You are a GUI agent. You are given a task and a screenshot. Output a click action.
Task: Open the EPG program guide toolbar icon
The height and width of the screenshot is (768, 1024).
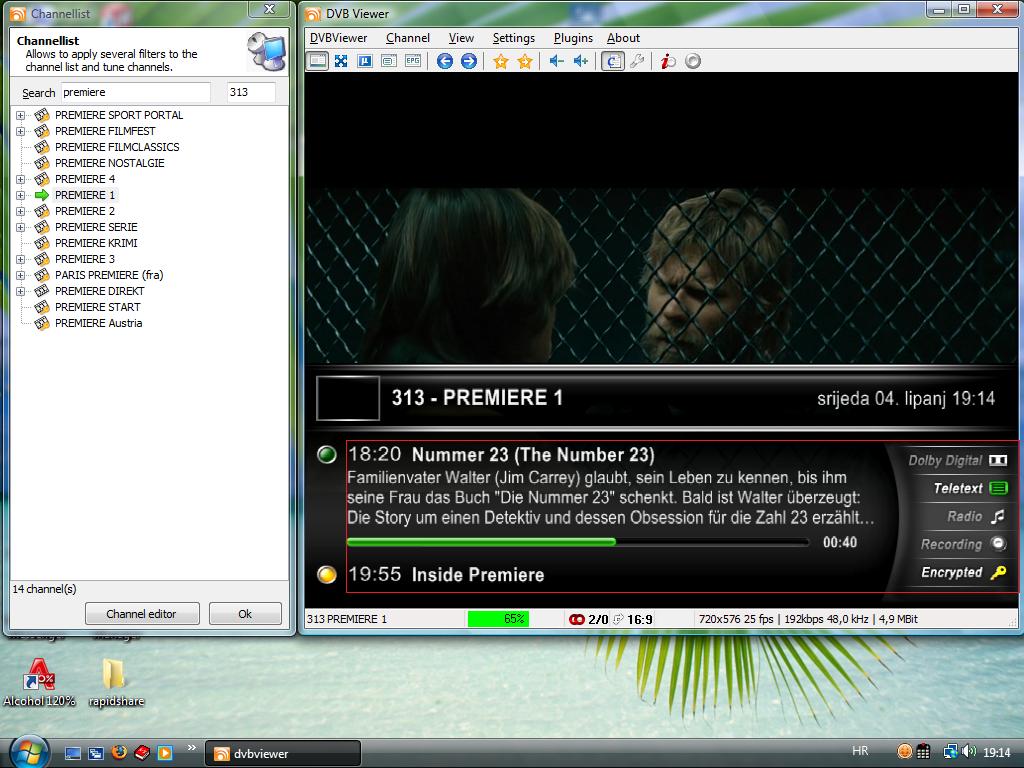(x=413, y=61)
